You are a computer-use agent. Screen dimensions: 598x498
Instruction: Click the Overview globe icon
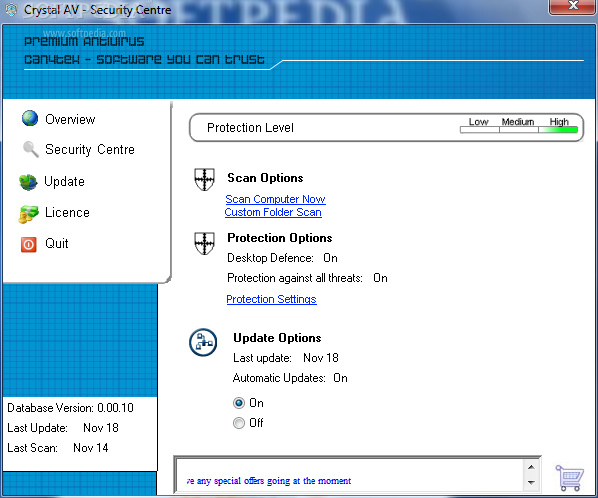click(30, 119)
